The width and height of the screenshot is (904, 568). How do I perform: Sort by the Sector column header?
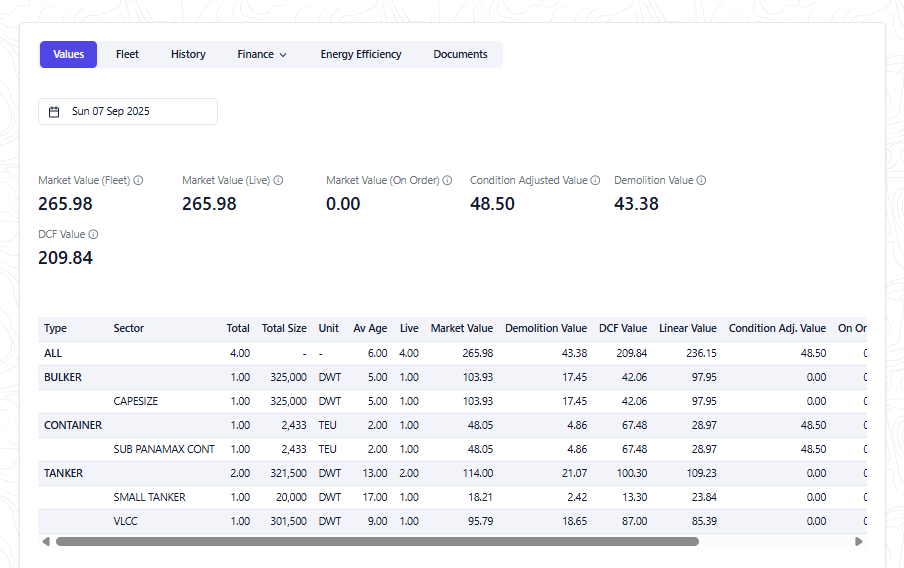coord(128,328)
